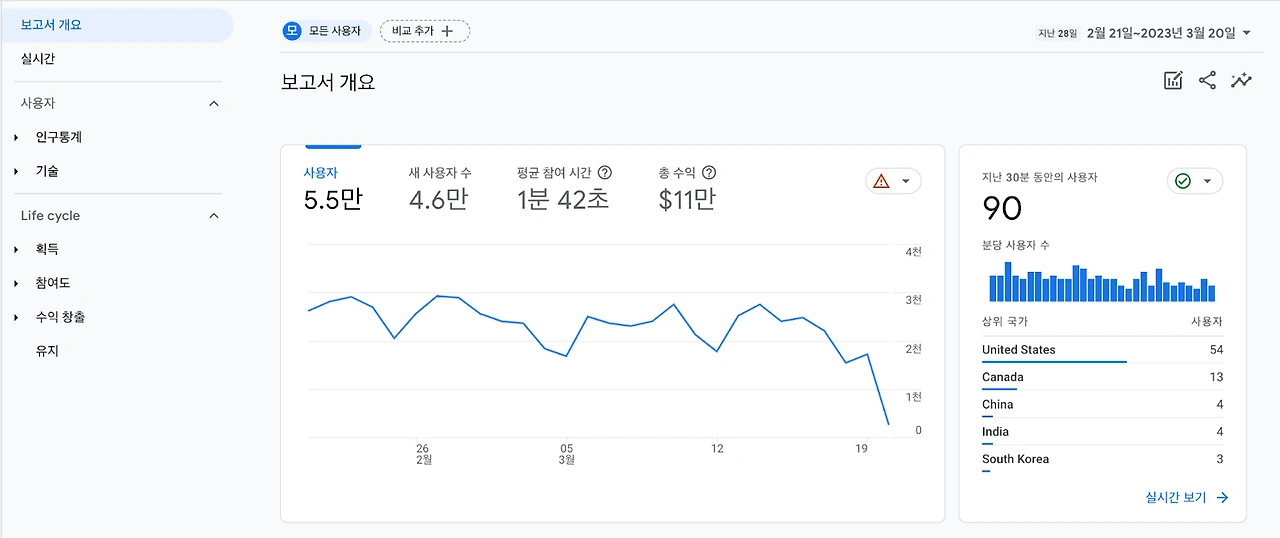The width and height of the screenshot is (1280, 538).
Task: Select the 새 사용자 수 metric tab
Action: click(439, 187)
